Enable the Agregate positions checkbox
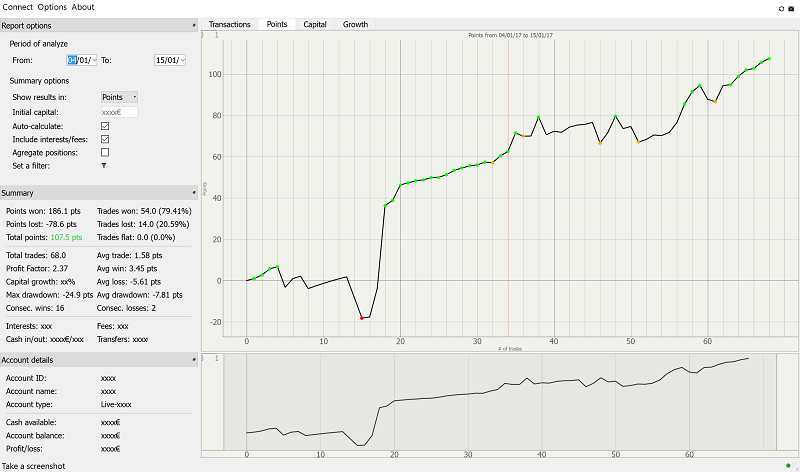 tap(105, 153)
